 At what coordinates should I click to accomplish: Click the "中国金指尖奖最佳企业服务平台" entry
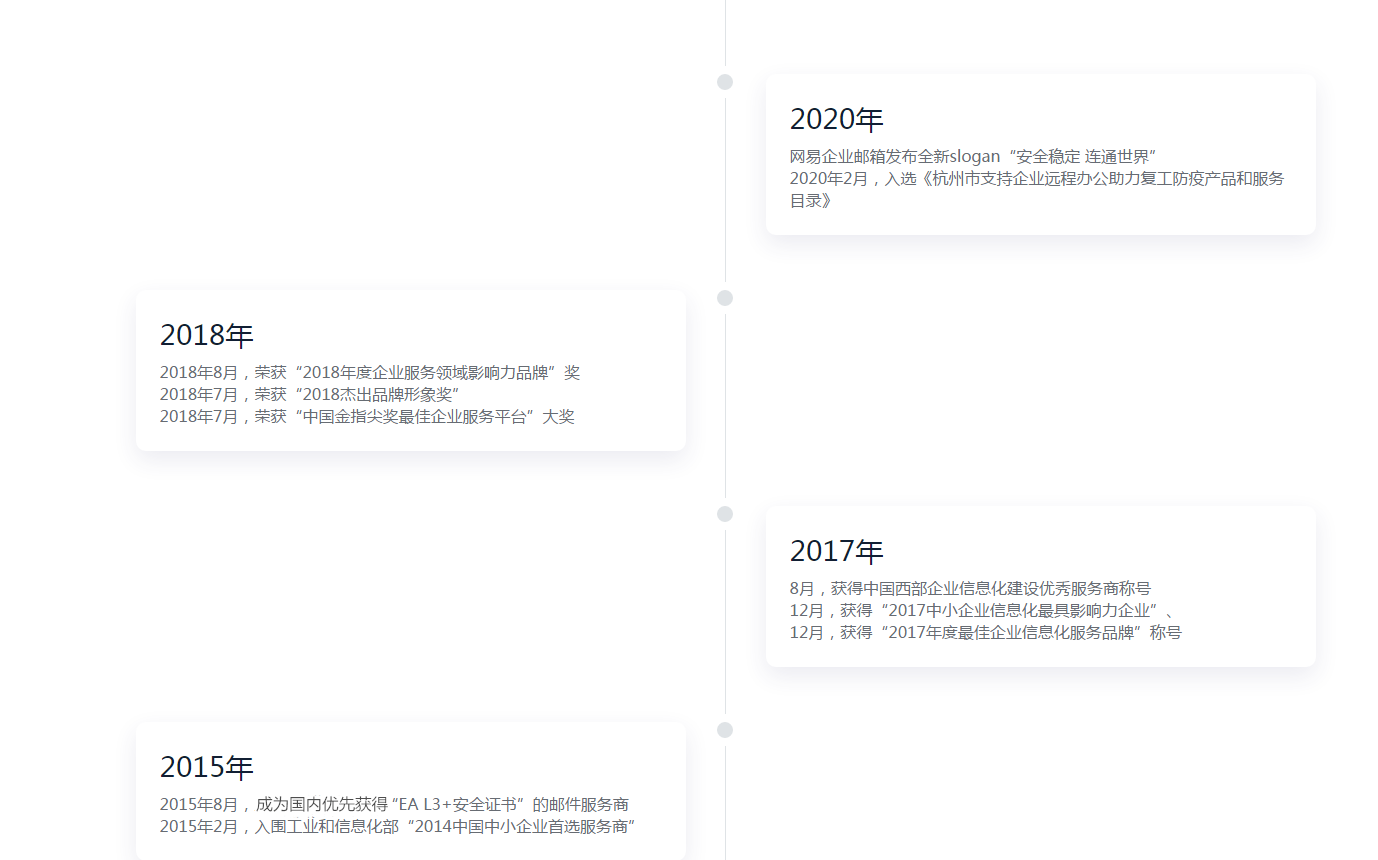(x=367, y=417)
